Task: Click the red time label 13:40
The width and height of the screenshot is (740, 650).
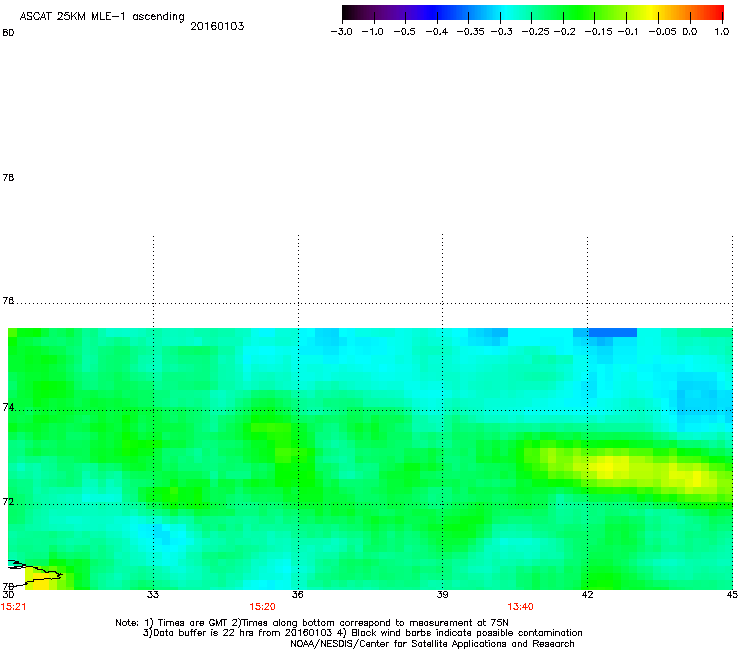Action: pos(521,607)
